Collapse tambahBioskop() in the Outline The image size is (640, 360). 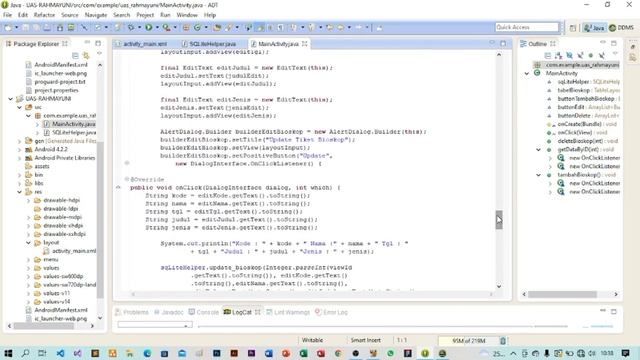(538, 175)
